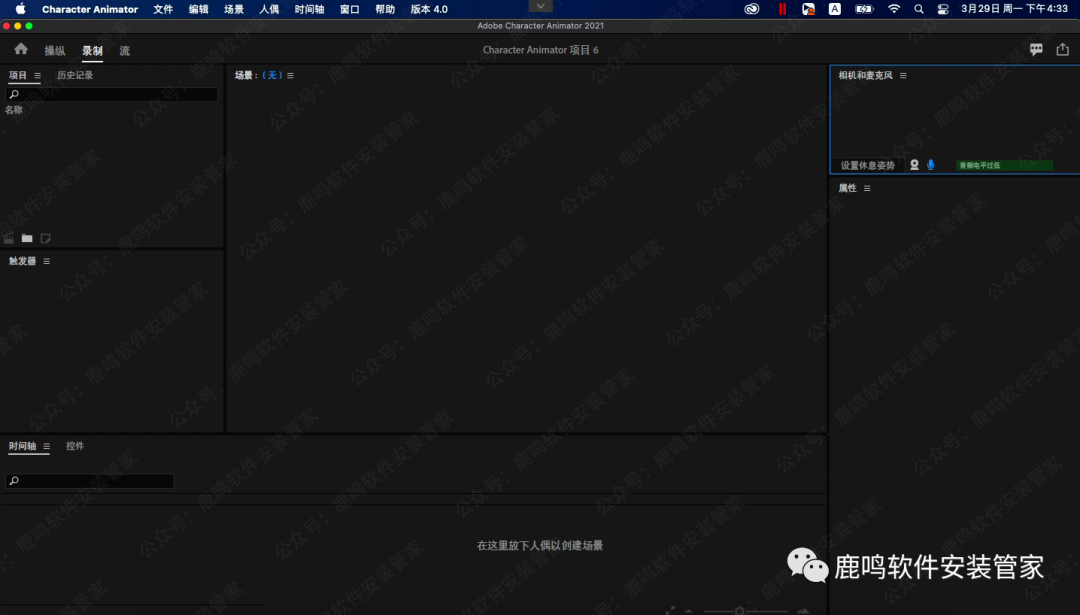Open 相机和麦克风 panel menu

903,76
